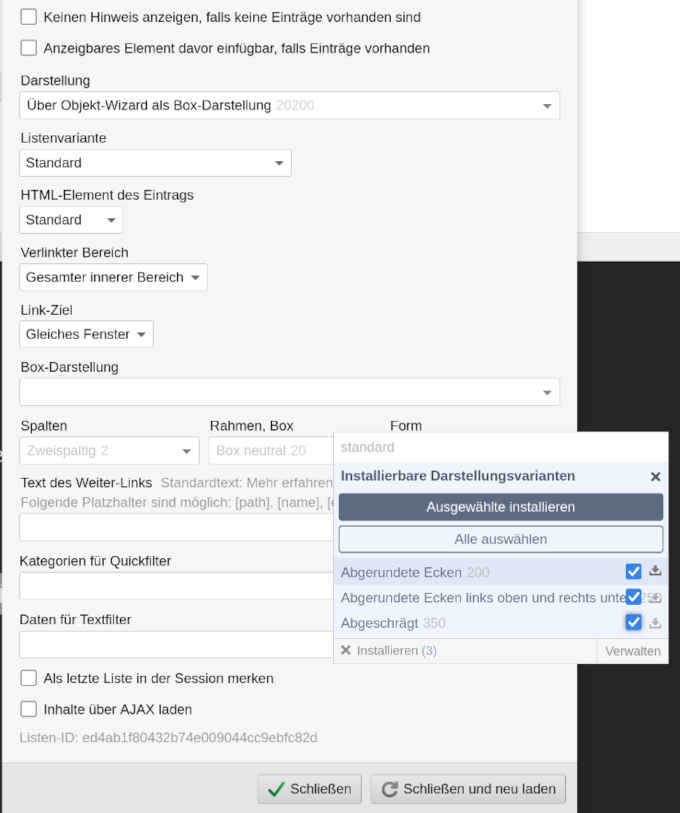The height and width of the screenshot is (813, 680).
Task: Switch to the Verwalten view
Action: 631,651
